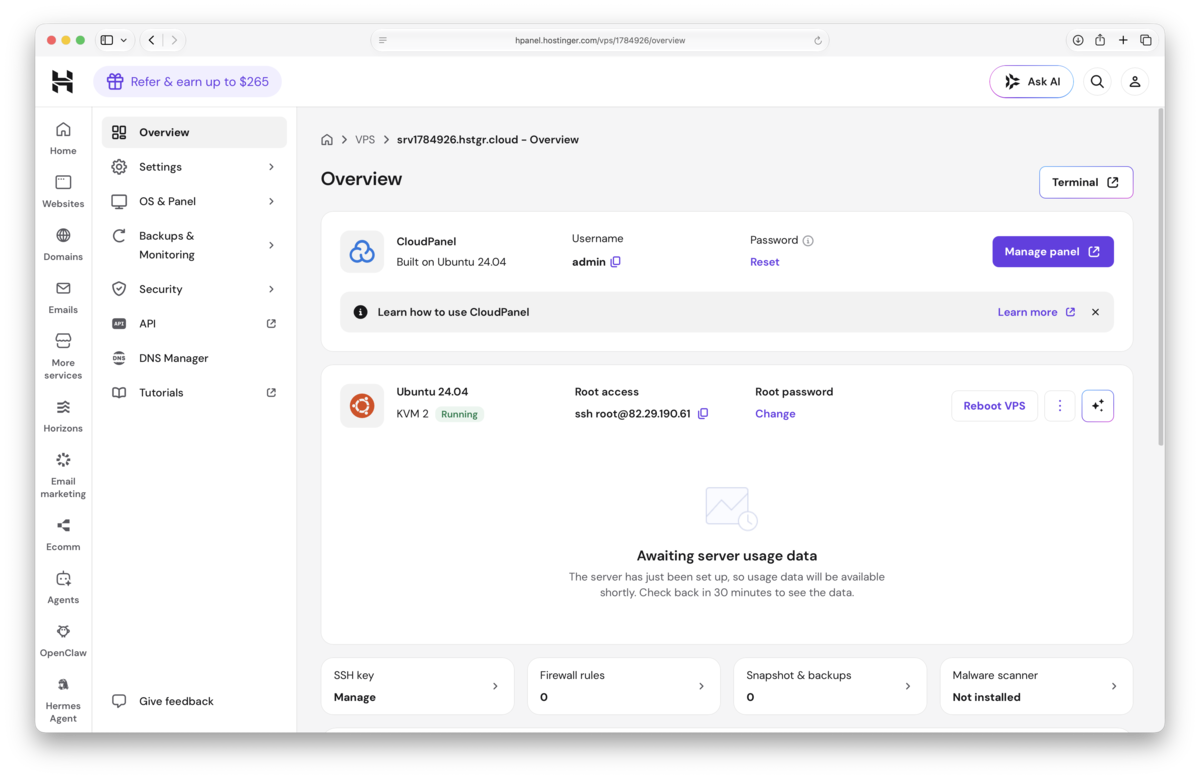Screen dimensions: 1200x779
Task: Click the Reboot VPS button
Action: coord(994,406)
